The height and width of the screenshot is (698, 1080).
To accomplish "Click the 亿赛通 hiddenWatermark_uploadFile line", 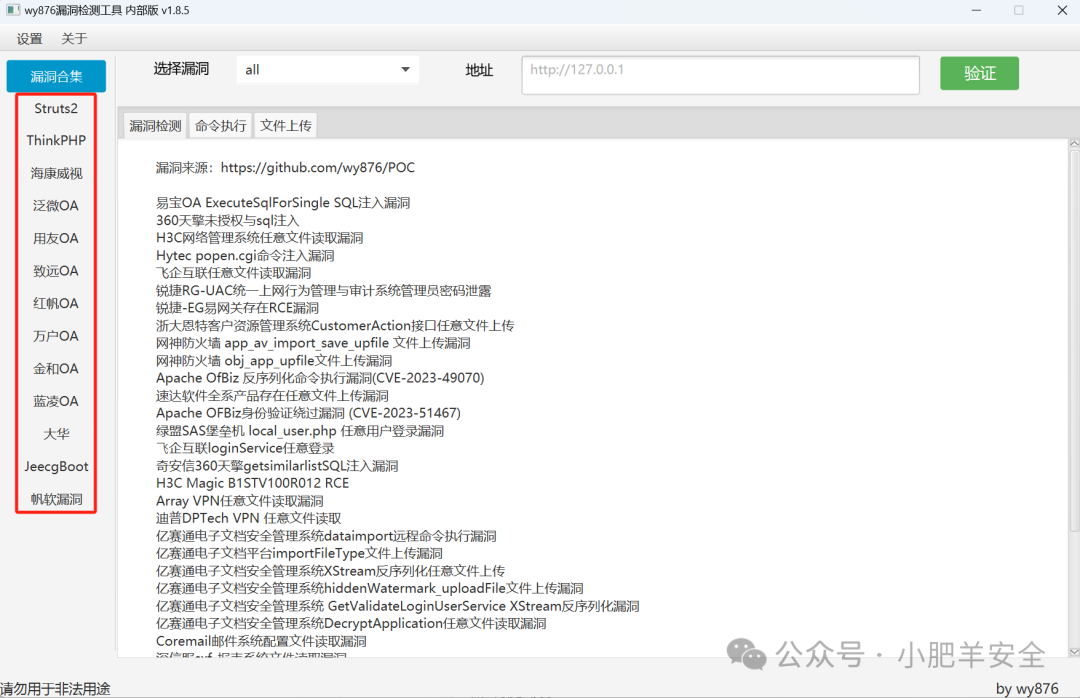I will [370, 588].
